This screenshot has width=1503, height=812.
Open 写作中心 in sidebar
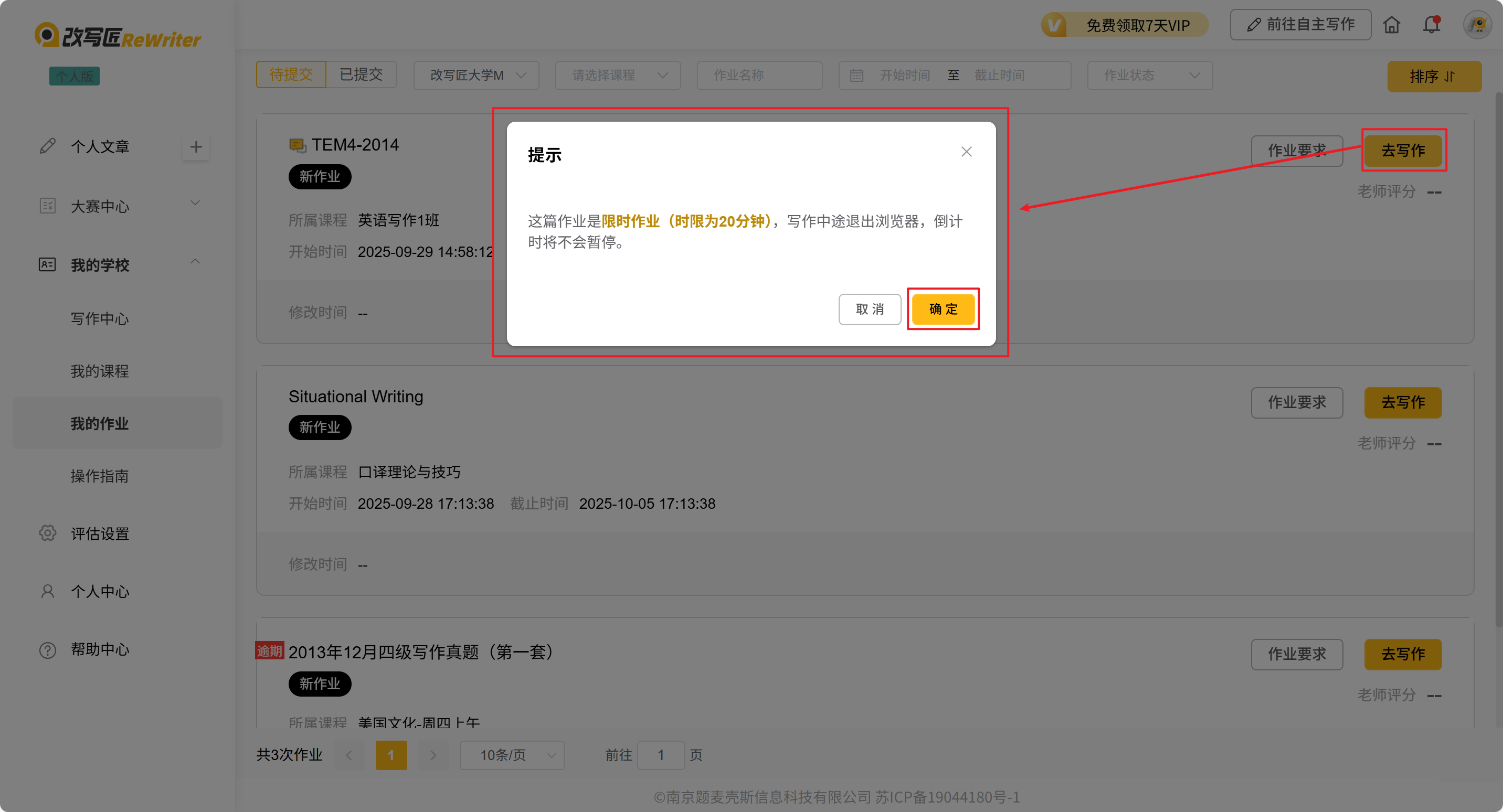[100, 319]
